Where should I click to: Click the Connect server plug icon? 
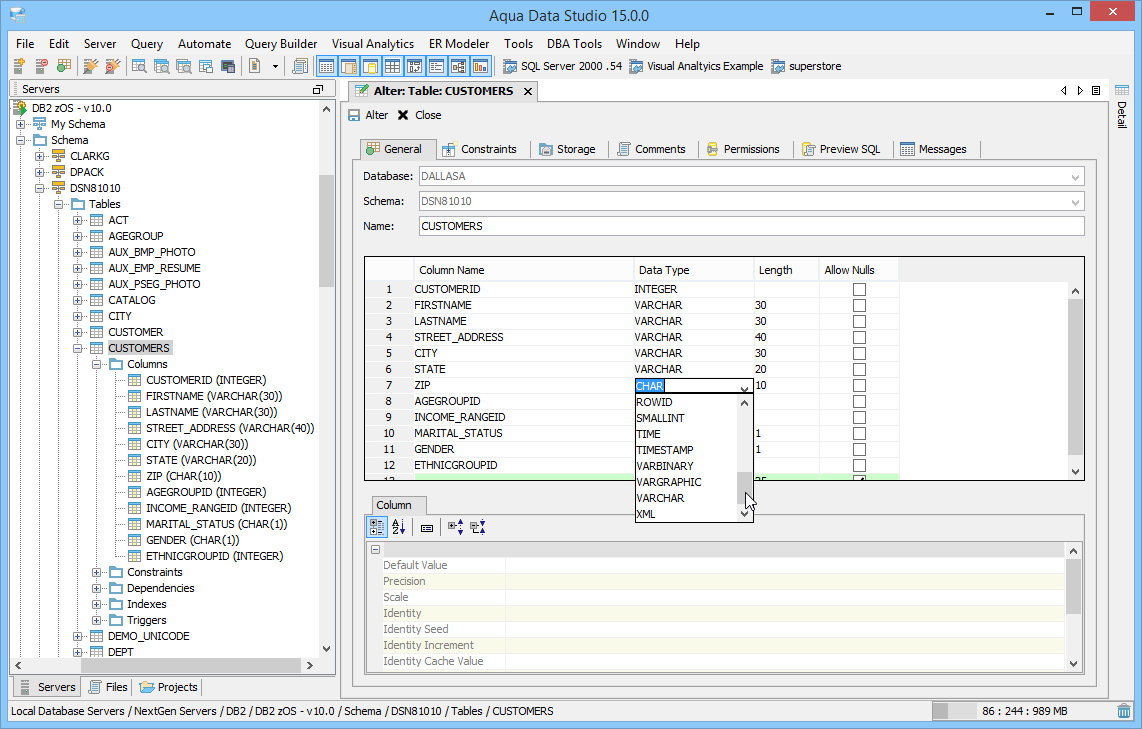tap(90, 66)
